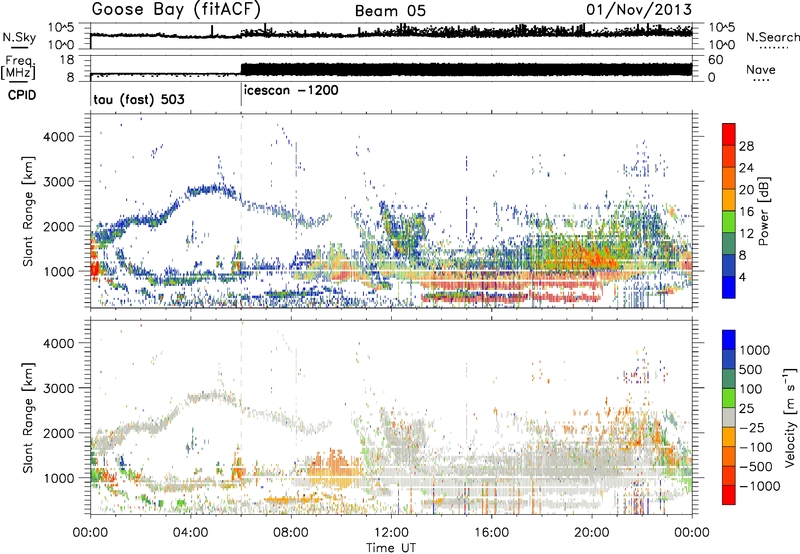Click the 'Goose Bay (fitACF)' plot title

(x=176, y=10)
